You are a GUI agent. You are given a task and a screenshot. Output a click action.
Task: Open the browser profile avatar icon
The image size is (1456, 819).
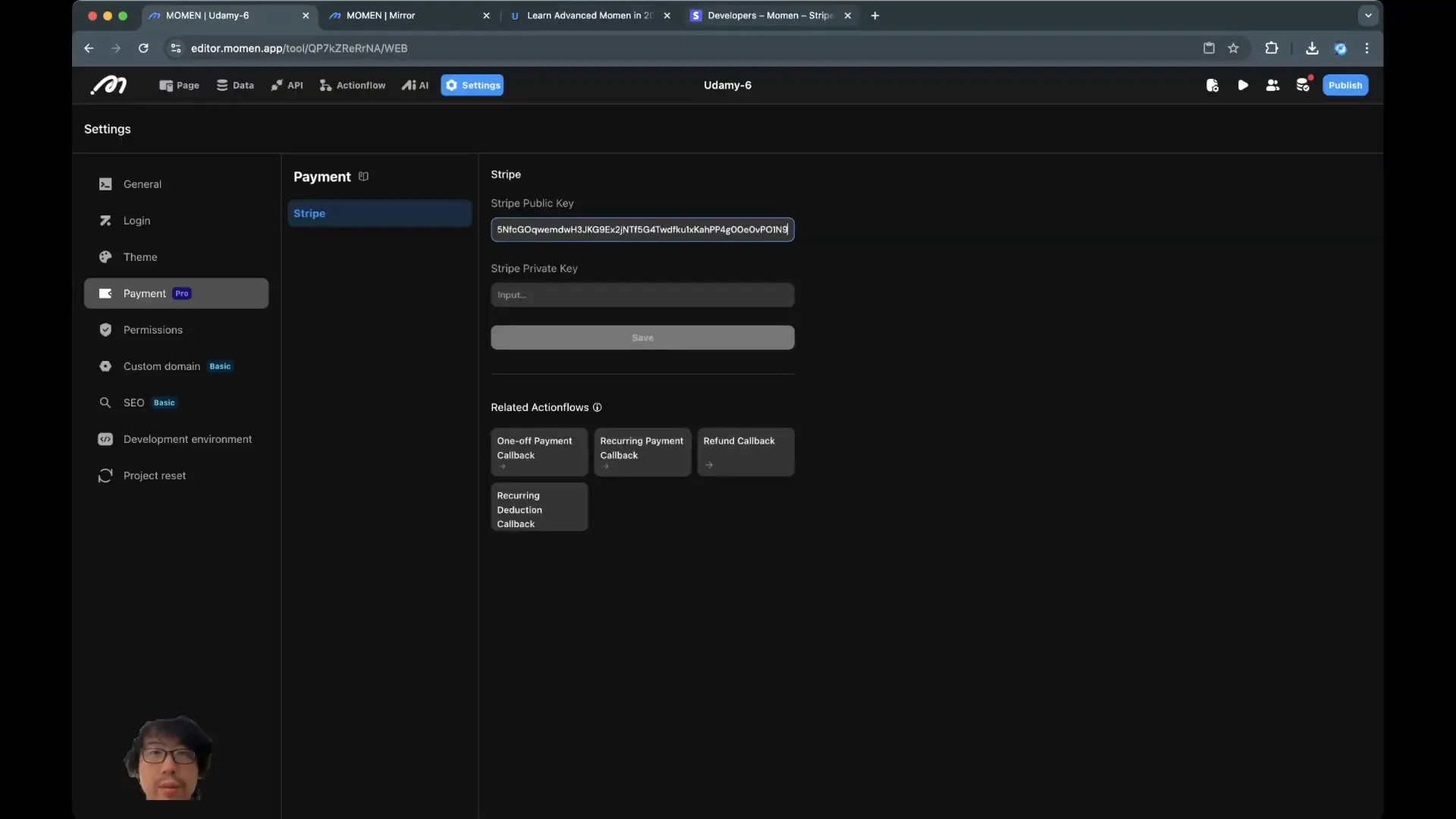(1341, 48)
